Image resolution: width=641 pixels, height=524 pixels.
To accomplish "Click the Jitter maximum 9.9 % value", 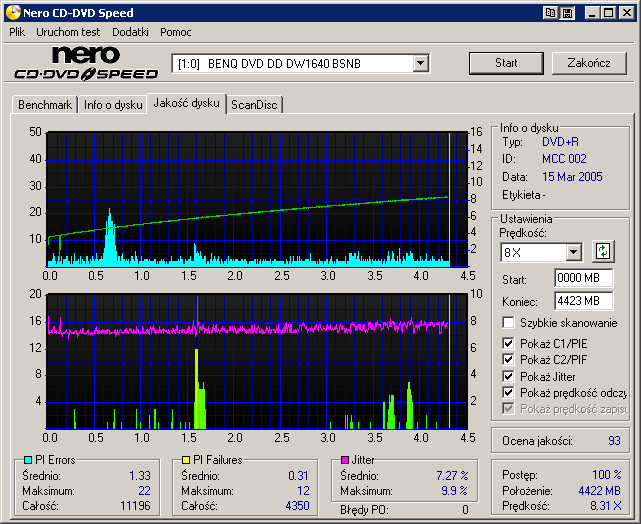I will click(454, 490).
